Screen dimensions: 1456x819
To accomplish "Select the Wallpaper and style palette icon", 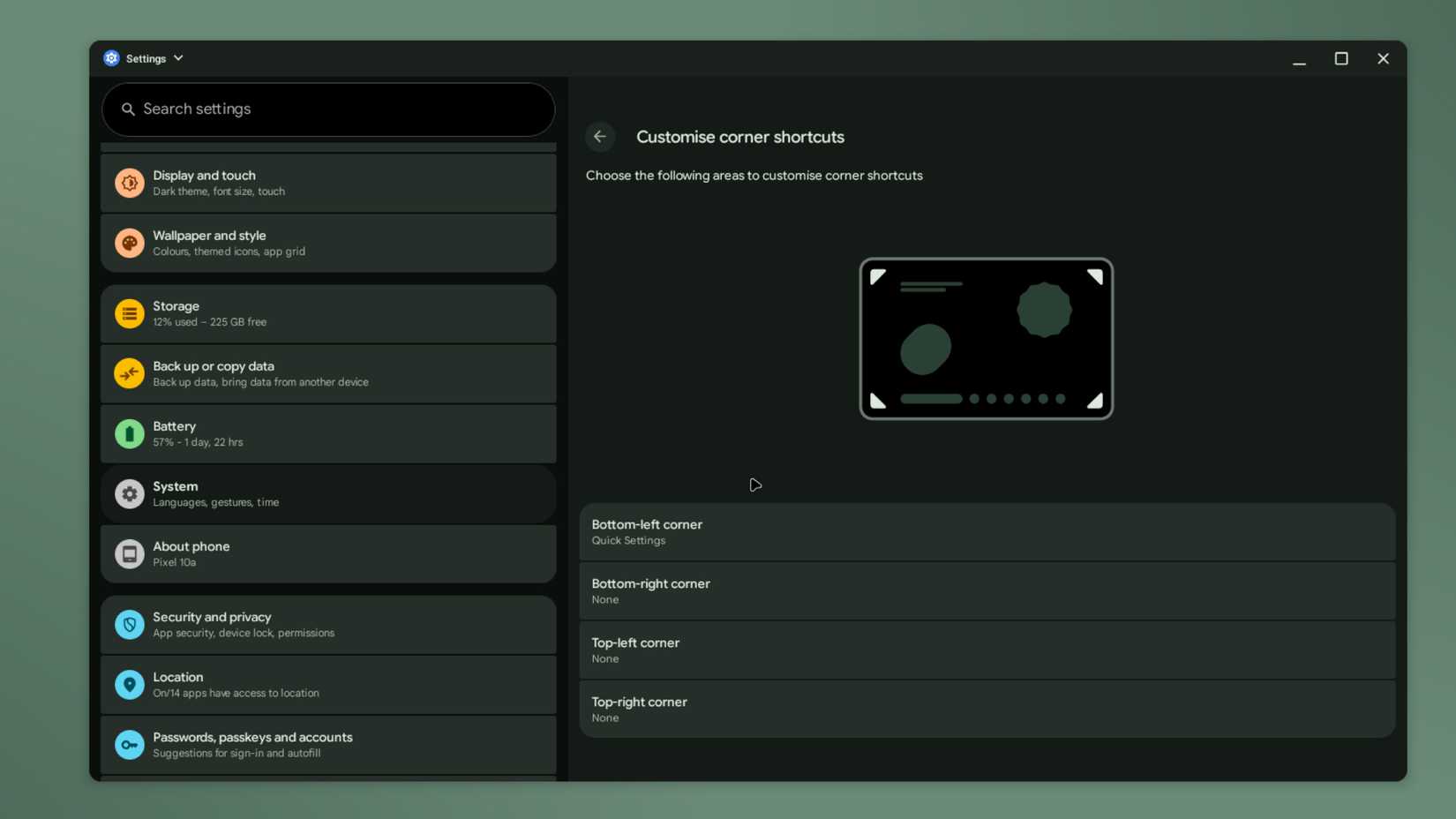I will tap(129, 243).
